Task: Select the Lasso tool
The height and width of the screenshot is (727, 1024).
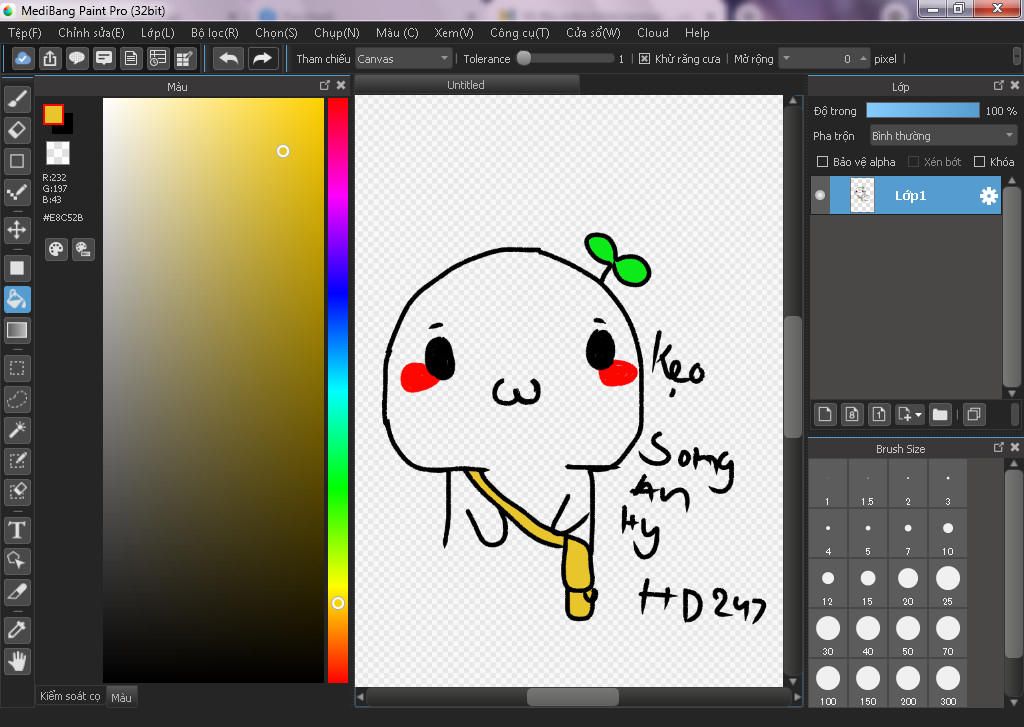Action: pyautogui.click(x=17, y=399)
